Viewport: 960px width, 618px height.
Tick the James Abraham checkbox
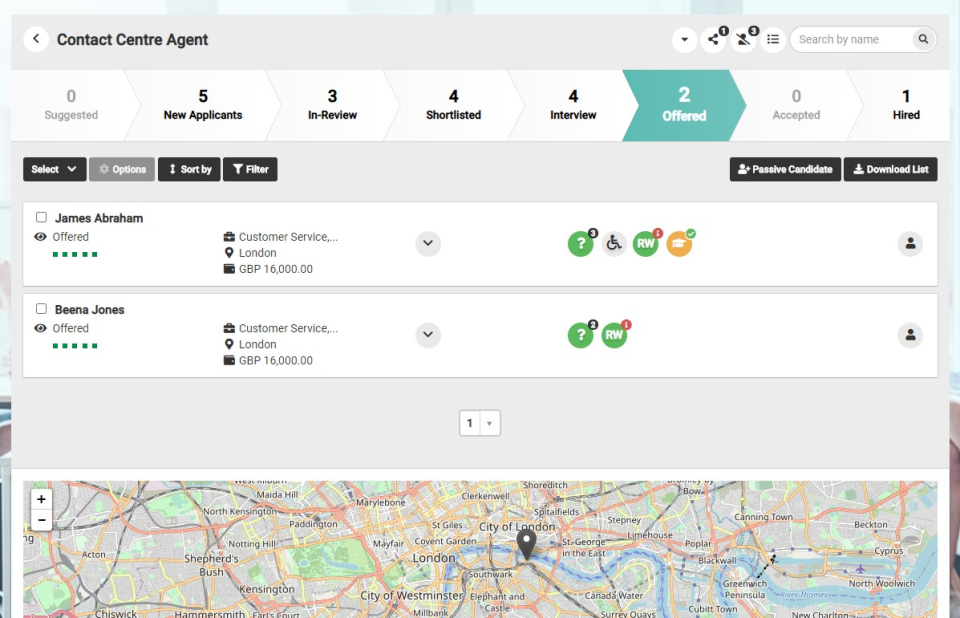[41, 217]
